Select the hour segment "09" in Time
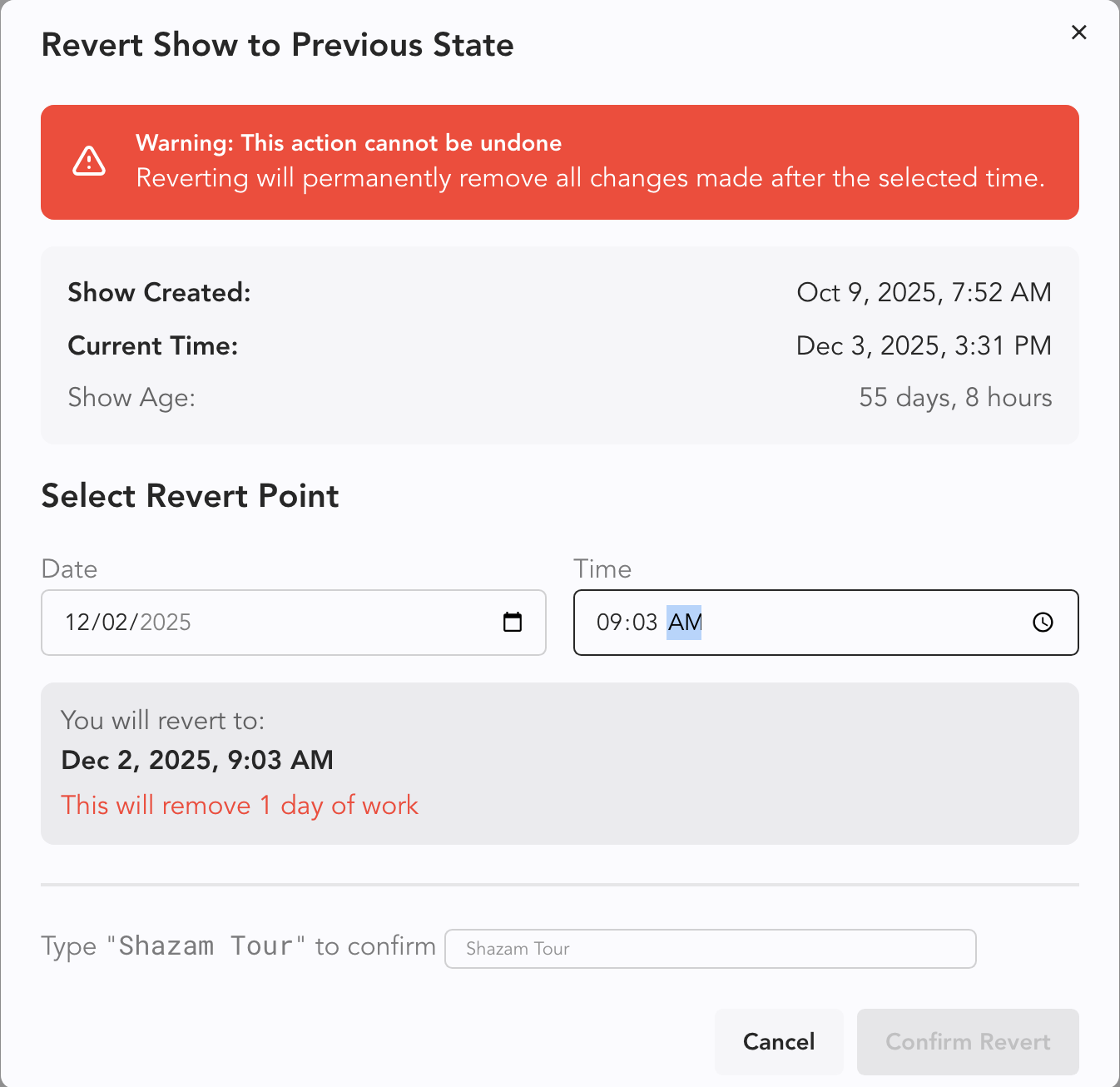Viewport: 1120px width, 1087px height. point(609,623)
